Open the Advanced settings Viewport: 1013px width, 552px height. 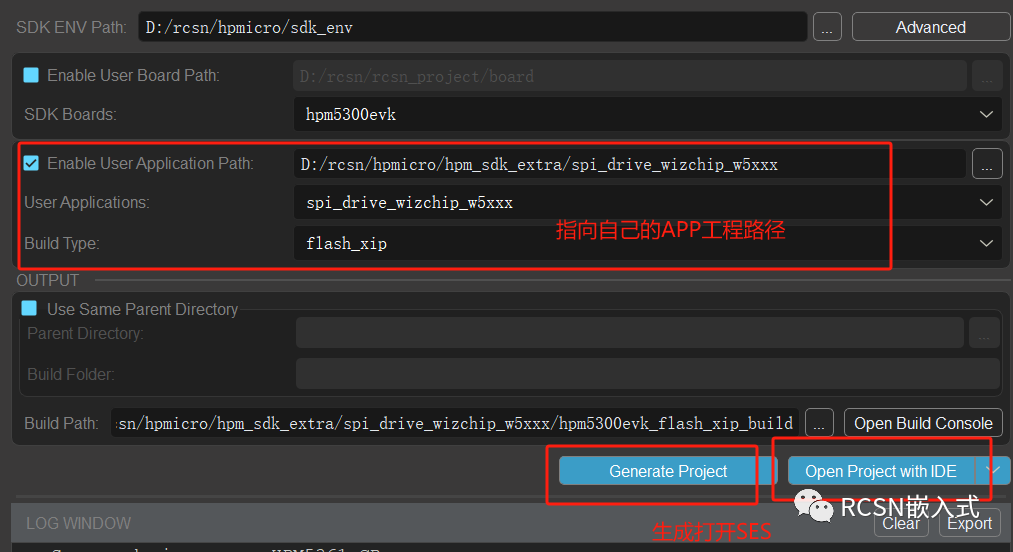[x=930, y=27]
